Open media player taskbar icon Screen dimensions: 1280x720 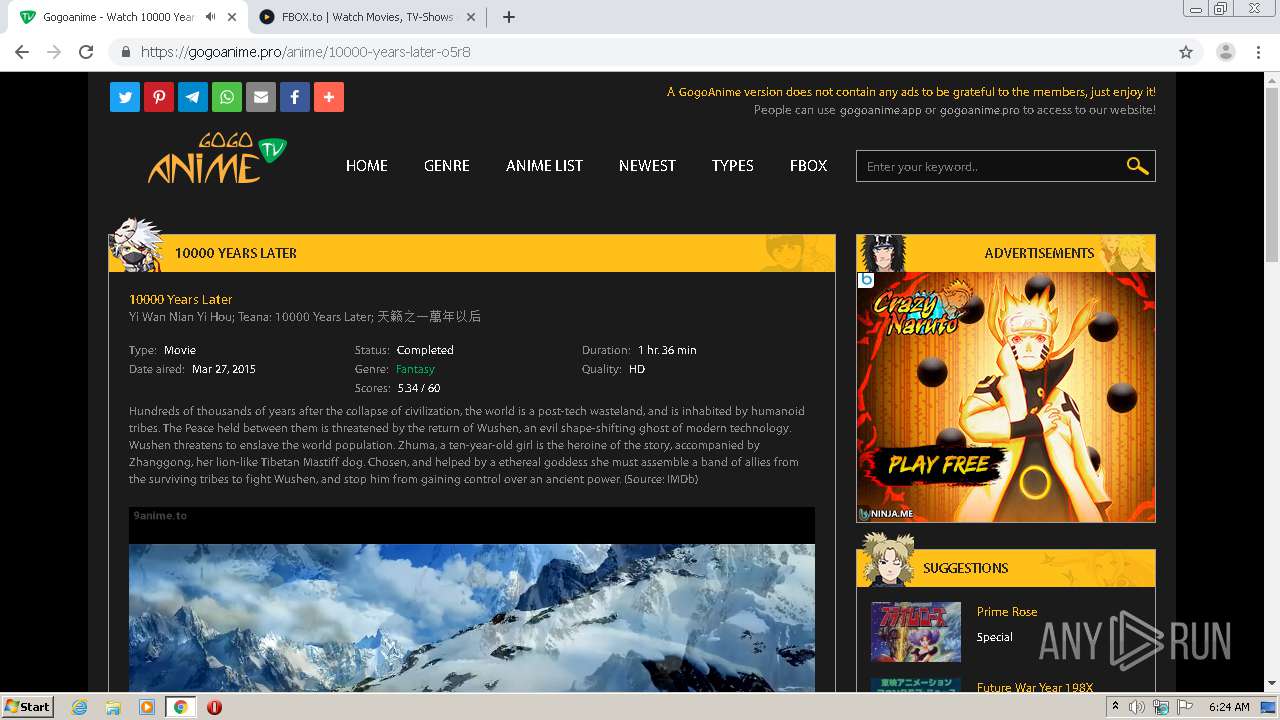[147, 707]
